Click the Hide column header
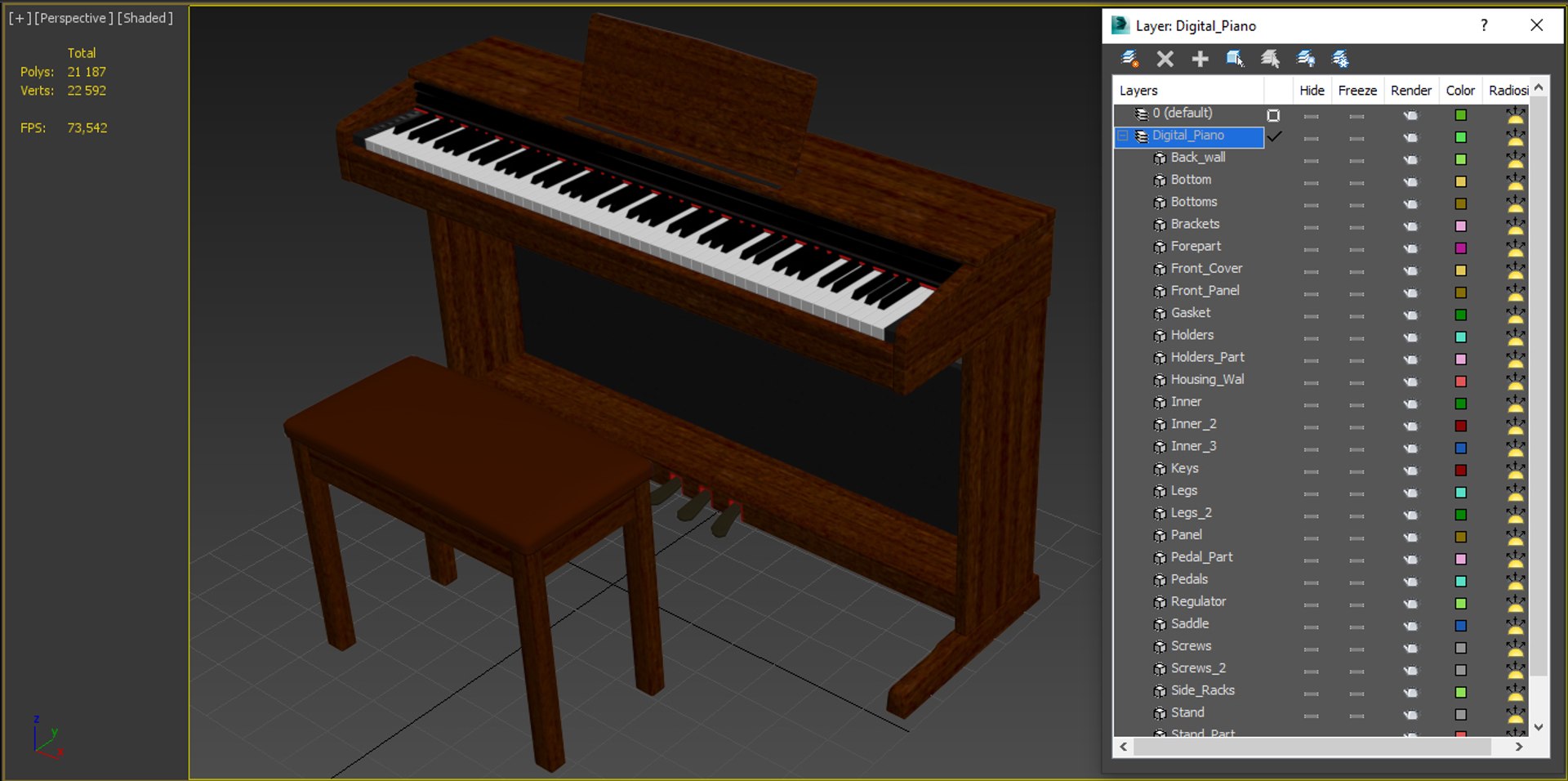This screenshot has width=1568, height=781. click(1312, 91)
